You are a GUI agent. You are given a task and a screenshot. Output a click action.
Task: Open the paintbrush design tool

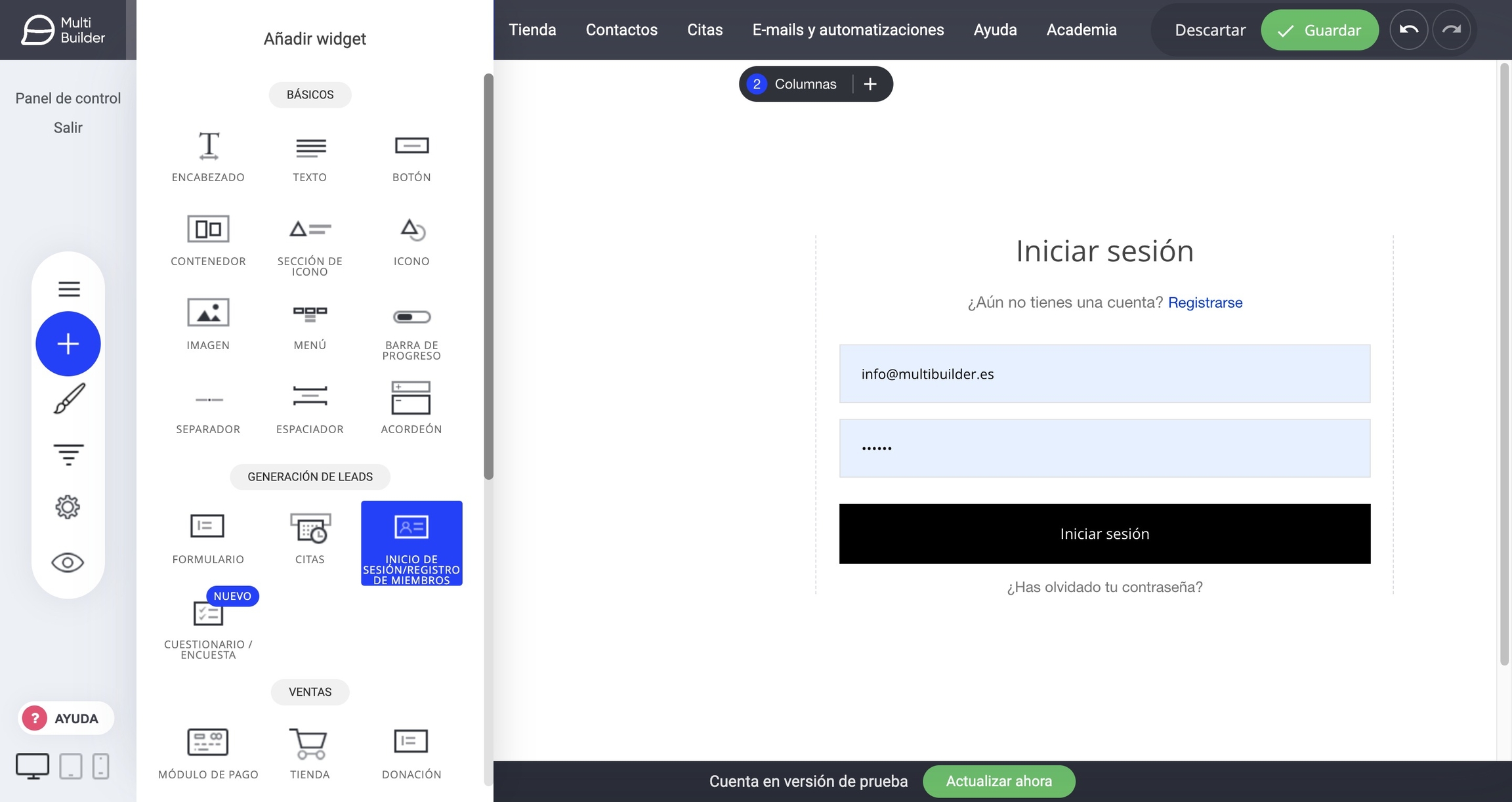tap(68, 399)
